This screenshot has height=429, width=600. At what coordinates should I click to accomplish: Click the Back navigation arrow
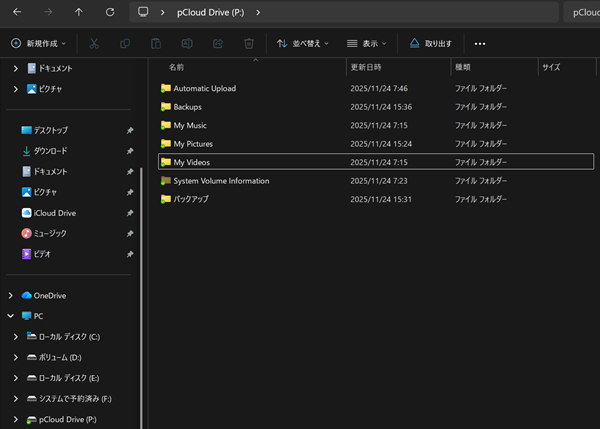click(17, 13)
